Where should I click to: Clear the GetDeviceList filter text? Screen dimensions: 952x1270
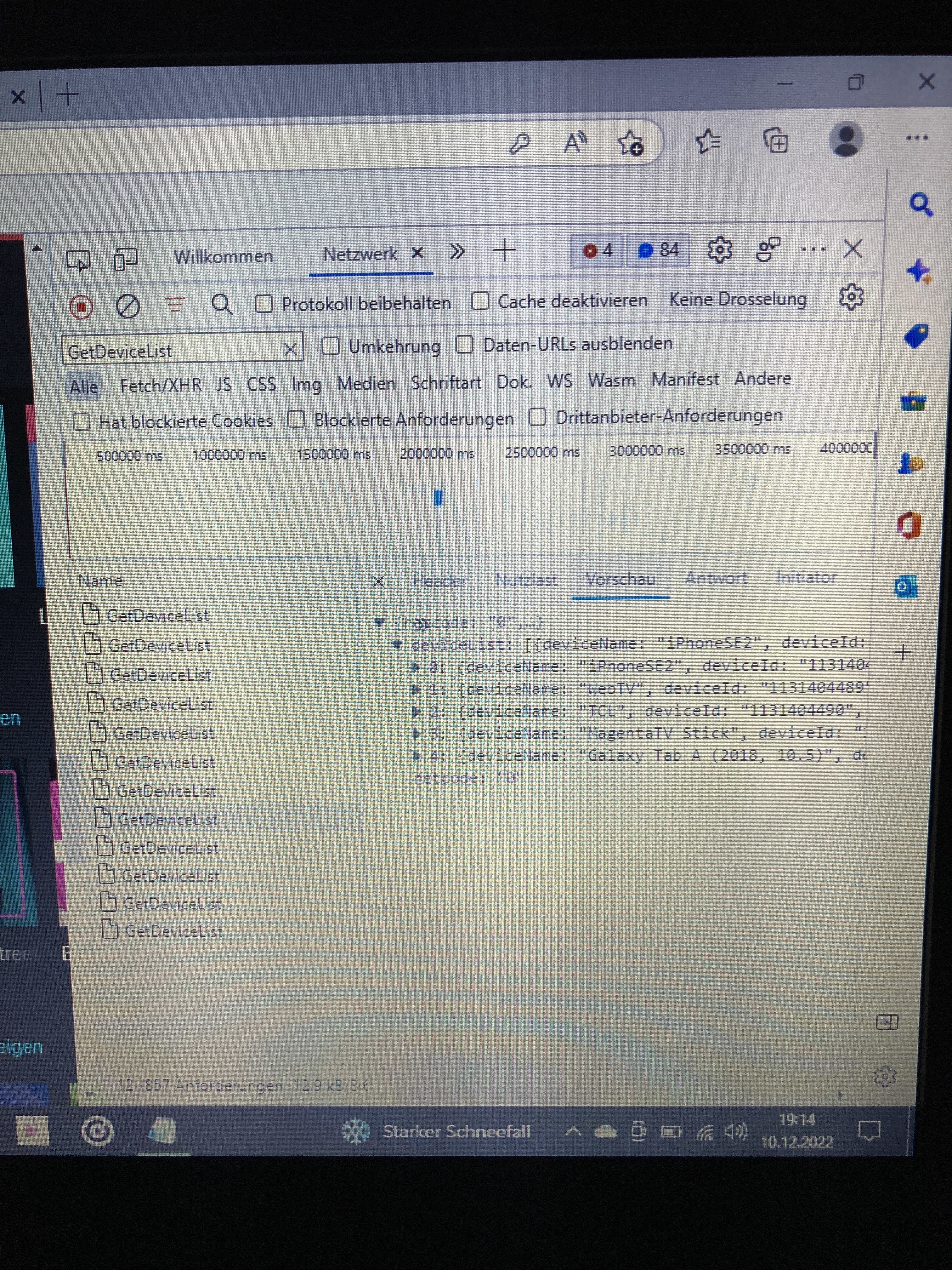coord(290,349)
